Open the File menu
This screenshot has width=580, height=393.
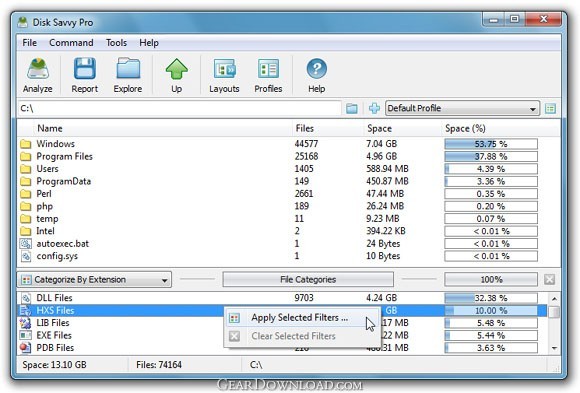coord(30,43)
